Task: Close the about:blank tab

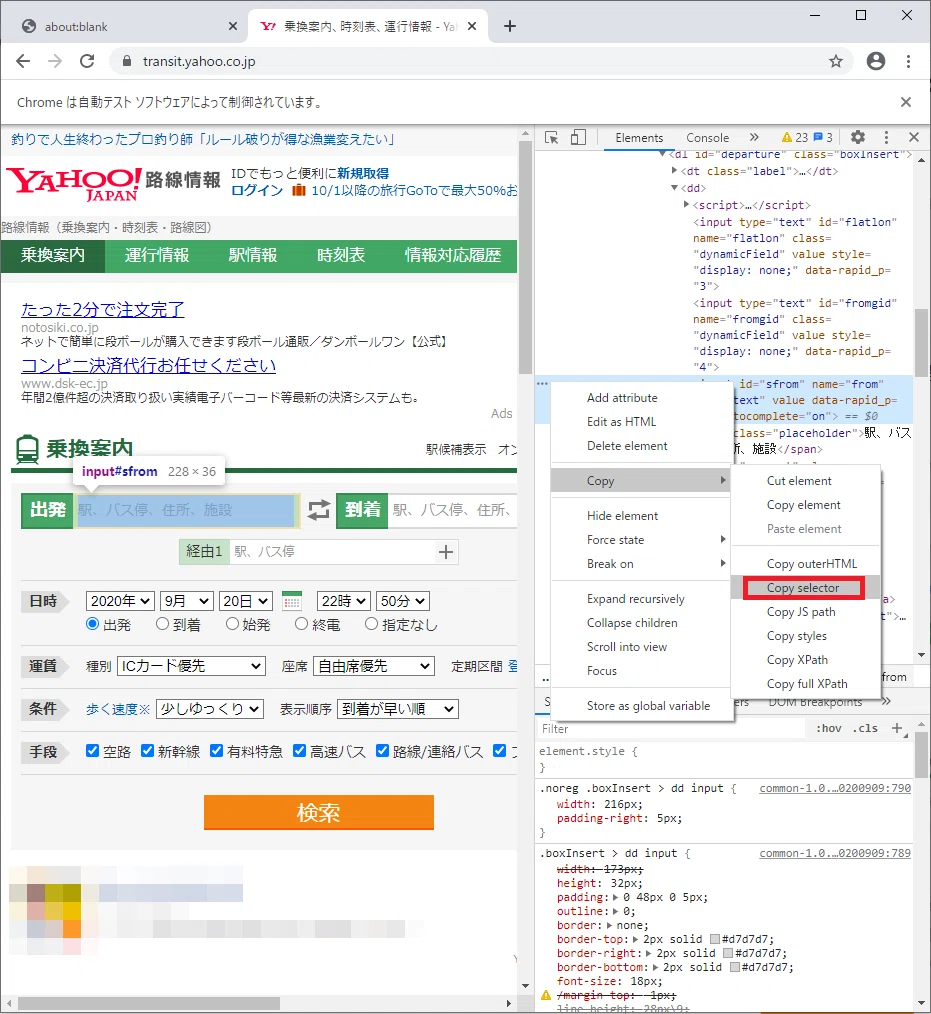Action: 233,27
